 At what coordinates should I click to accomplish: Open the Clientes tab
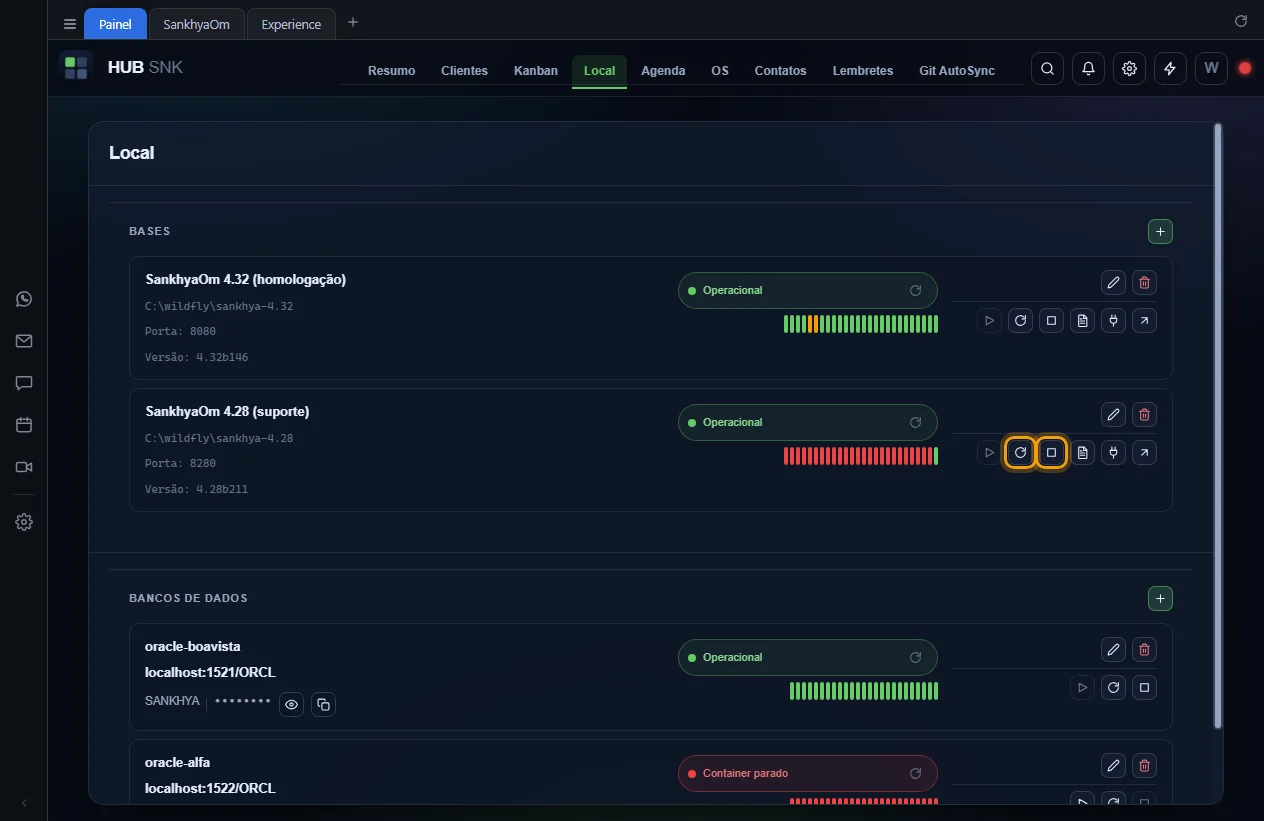(x=464, y=71)
